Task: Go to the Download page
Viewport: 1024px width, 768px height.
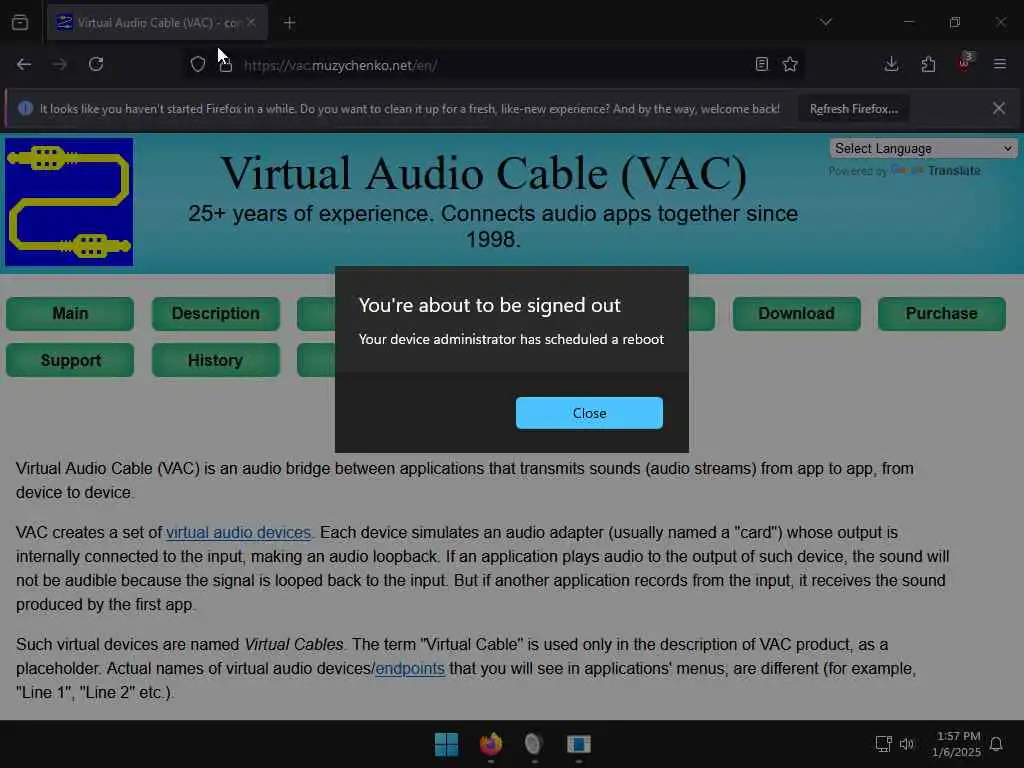Action: [796, 313]
